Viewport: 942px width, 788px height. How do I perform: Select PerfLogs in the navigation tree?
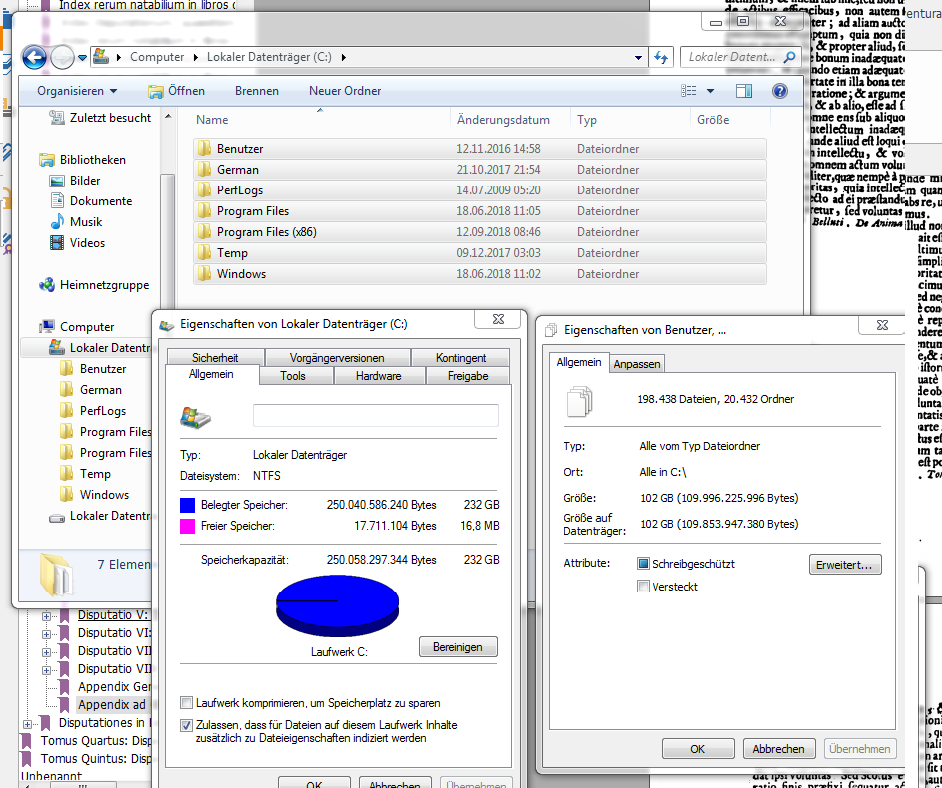pyautogui.click(x=103, y=411)
